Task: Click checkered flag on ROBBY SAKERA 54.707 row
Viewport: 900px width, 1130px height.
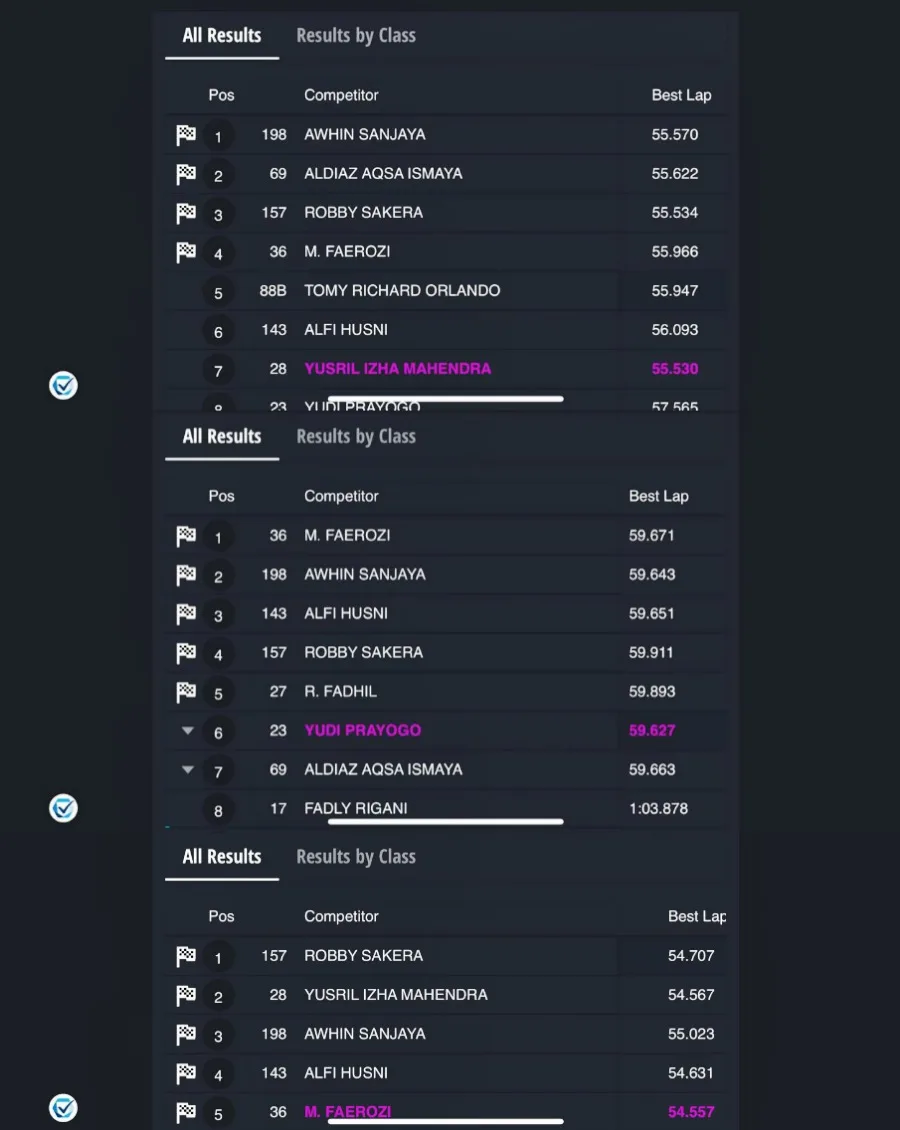Action: (x=186, y=956)
